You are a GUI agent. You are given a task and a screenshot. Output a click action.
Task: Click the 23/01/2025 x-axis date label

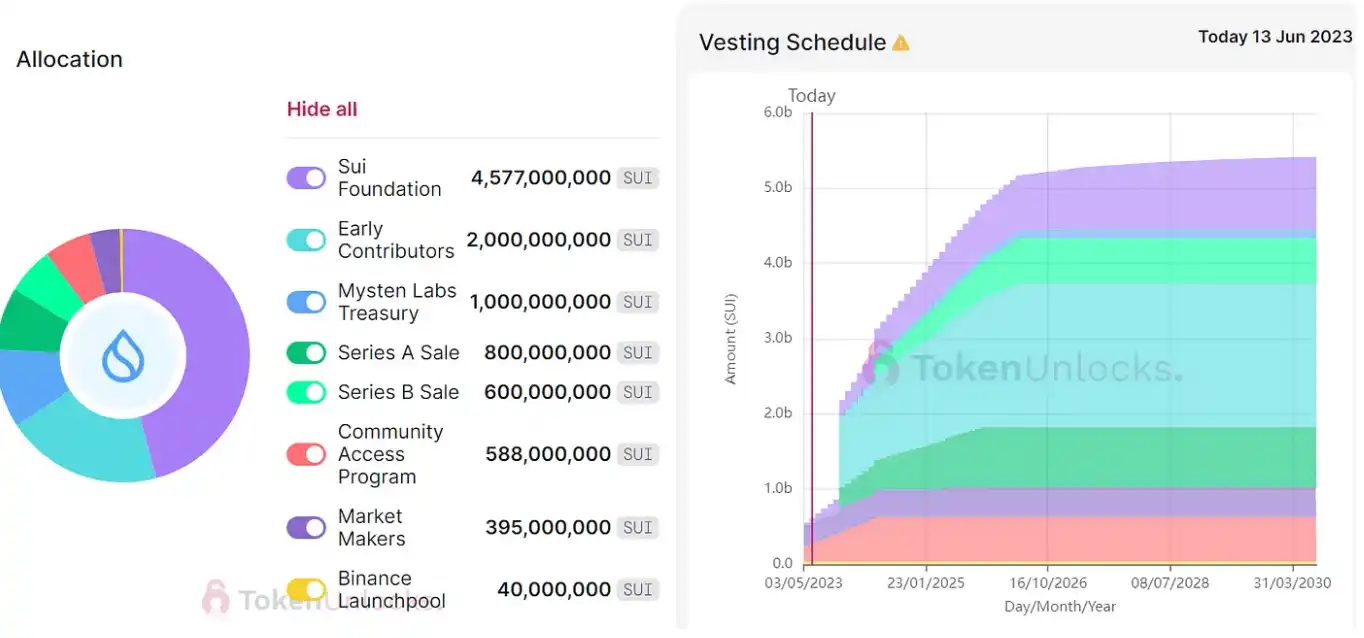[926, 583]
